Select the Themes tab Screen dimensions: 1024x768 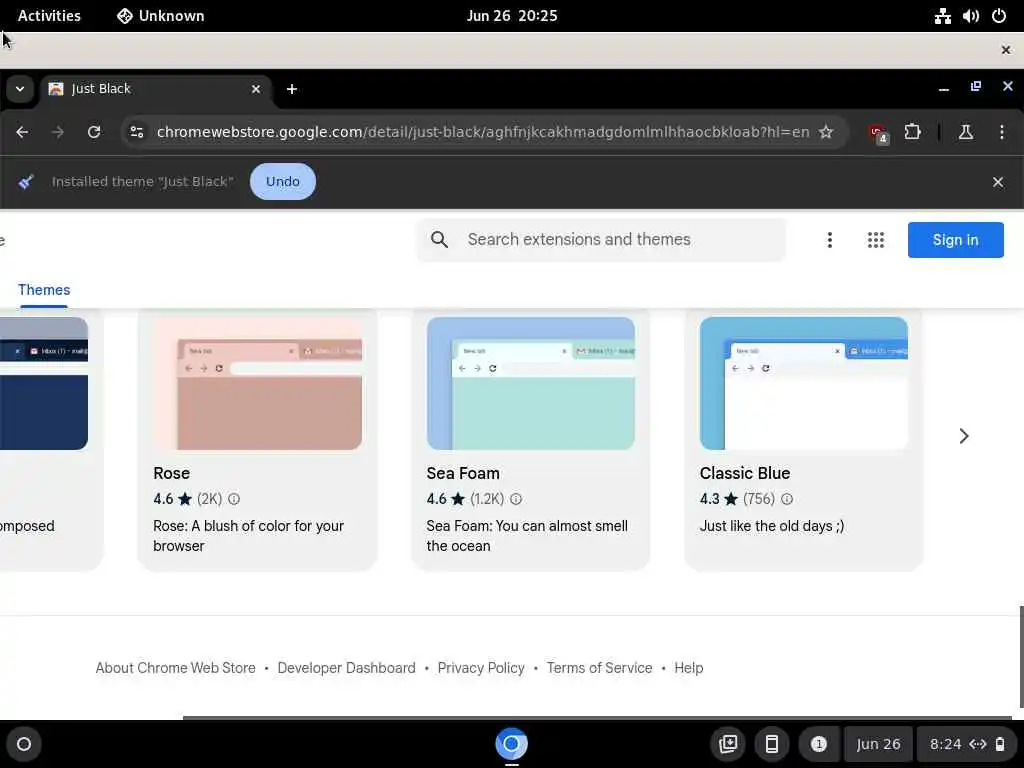44,290
